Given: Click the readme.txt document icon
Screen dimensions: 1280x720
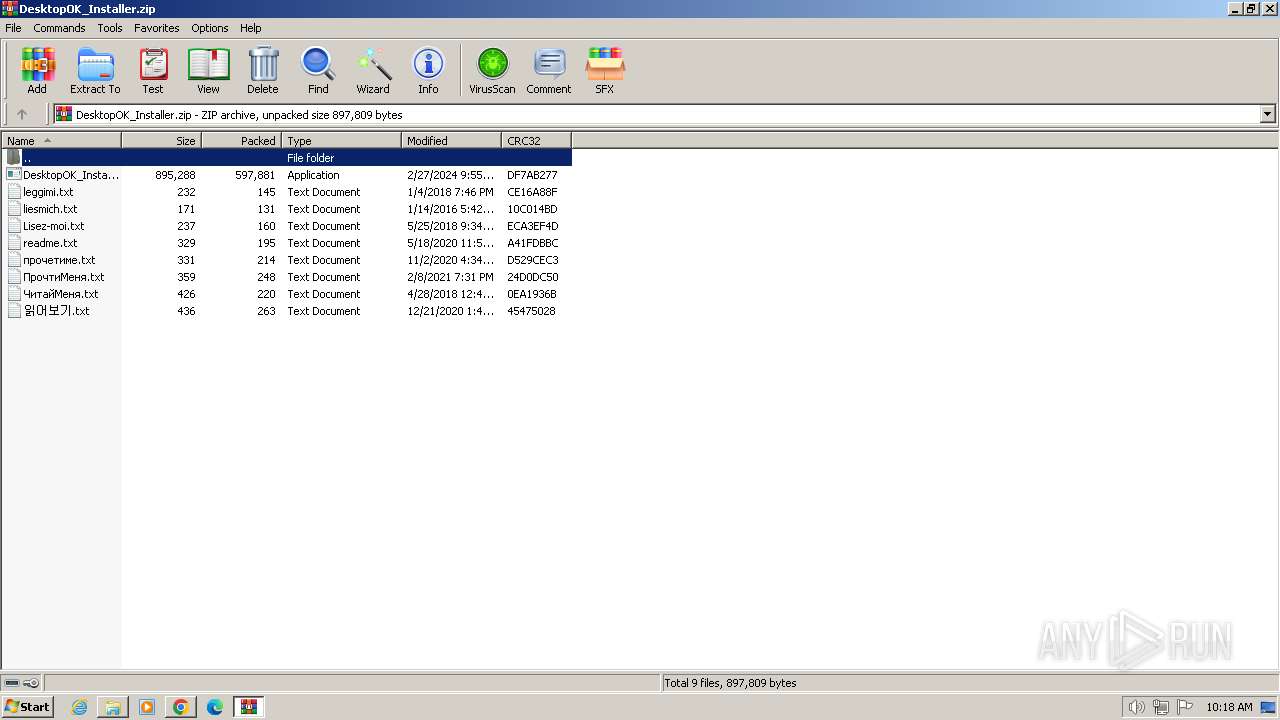Looking at the screenshot, I should [x=14, y=243].
